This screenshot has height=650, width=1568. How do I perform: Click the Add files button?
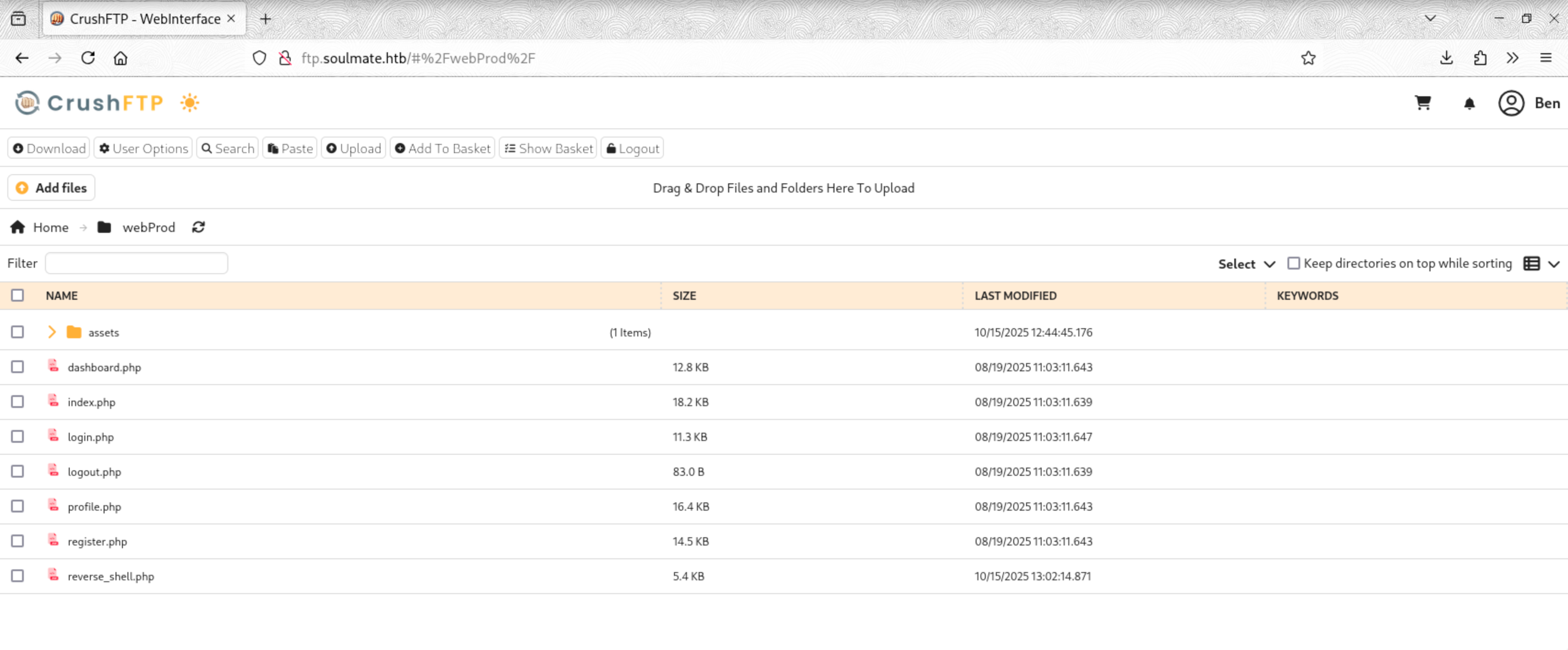(51, 187)
